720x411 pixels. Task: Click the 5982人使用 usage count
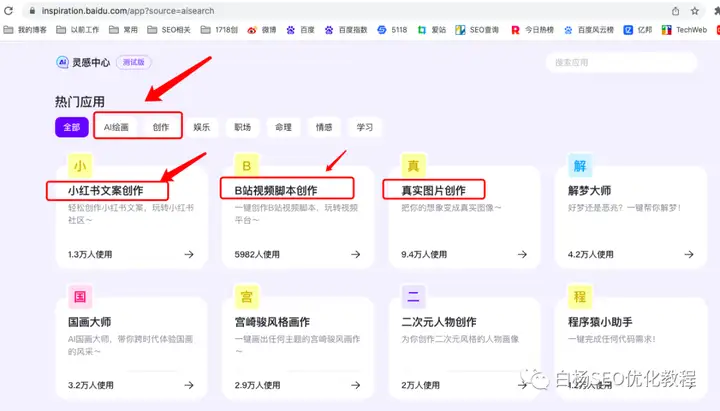[257, 254]
